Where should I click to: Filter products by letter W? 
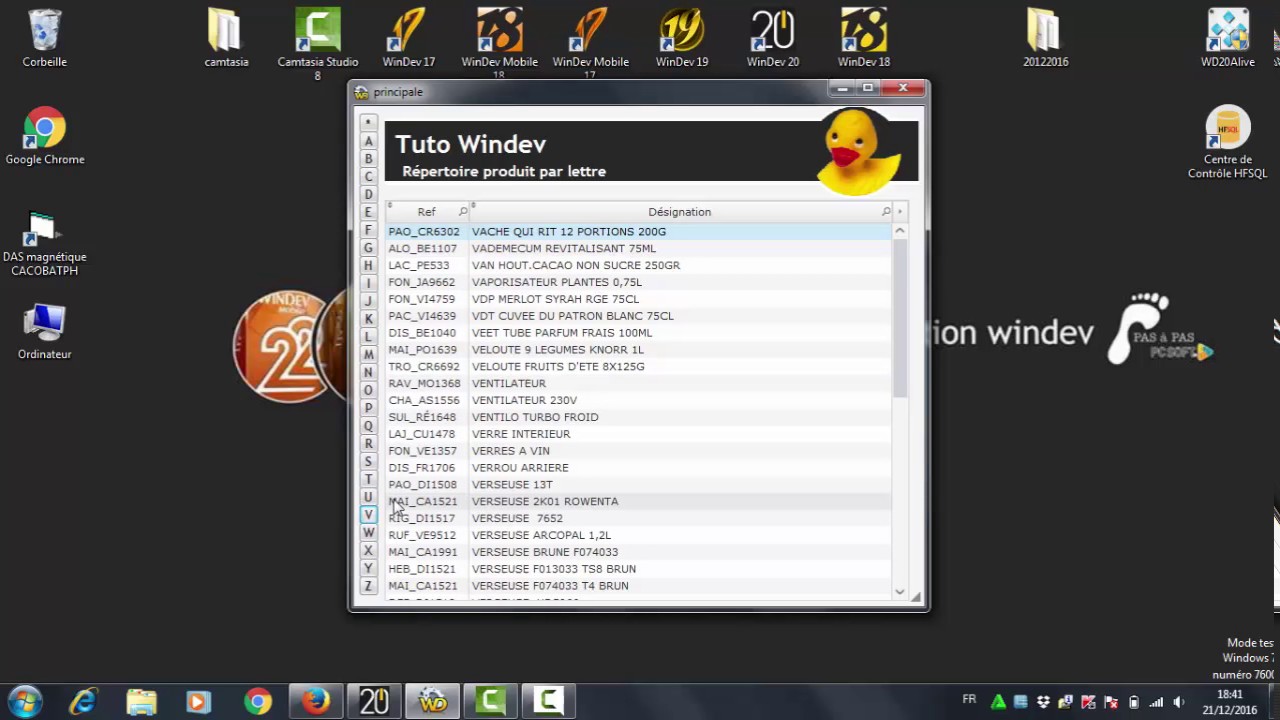(368, 532)
